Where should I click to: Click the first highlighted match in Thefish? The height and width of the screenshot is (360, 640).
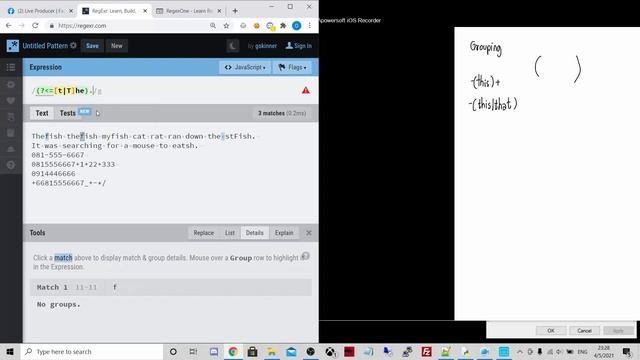coord(47,136)
